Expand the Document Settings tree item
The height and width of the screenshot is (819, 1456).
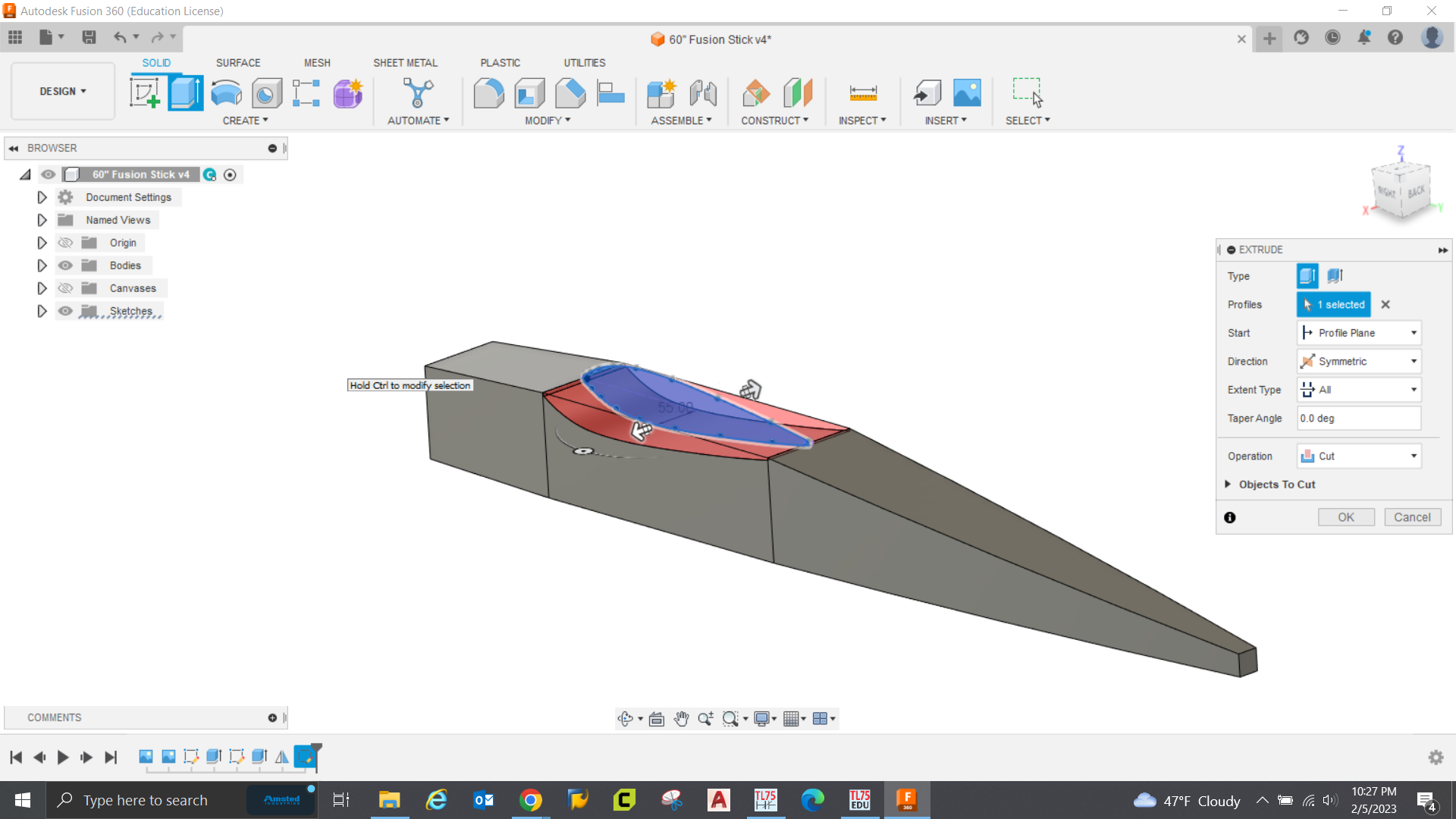(x=42, y=197)
